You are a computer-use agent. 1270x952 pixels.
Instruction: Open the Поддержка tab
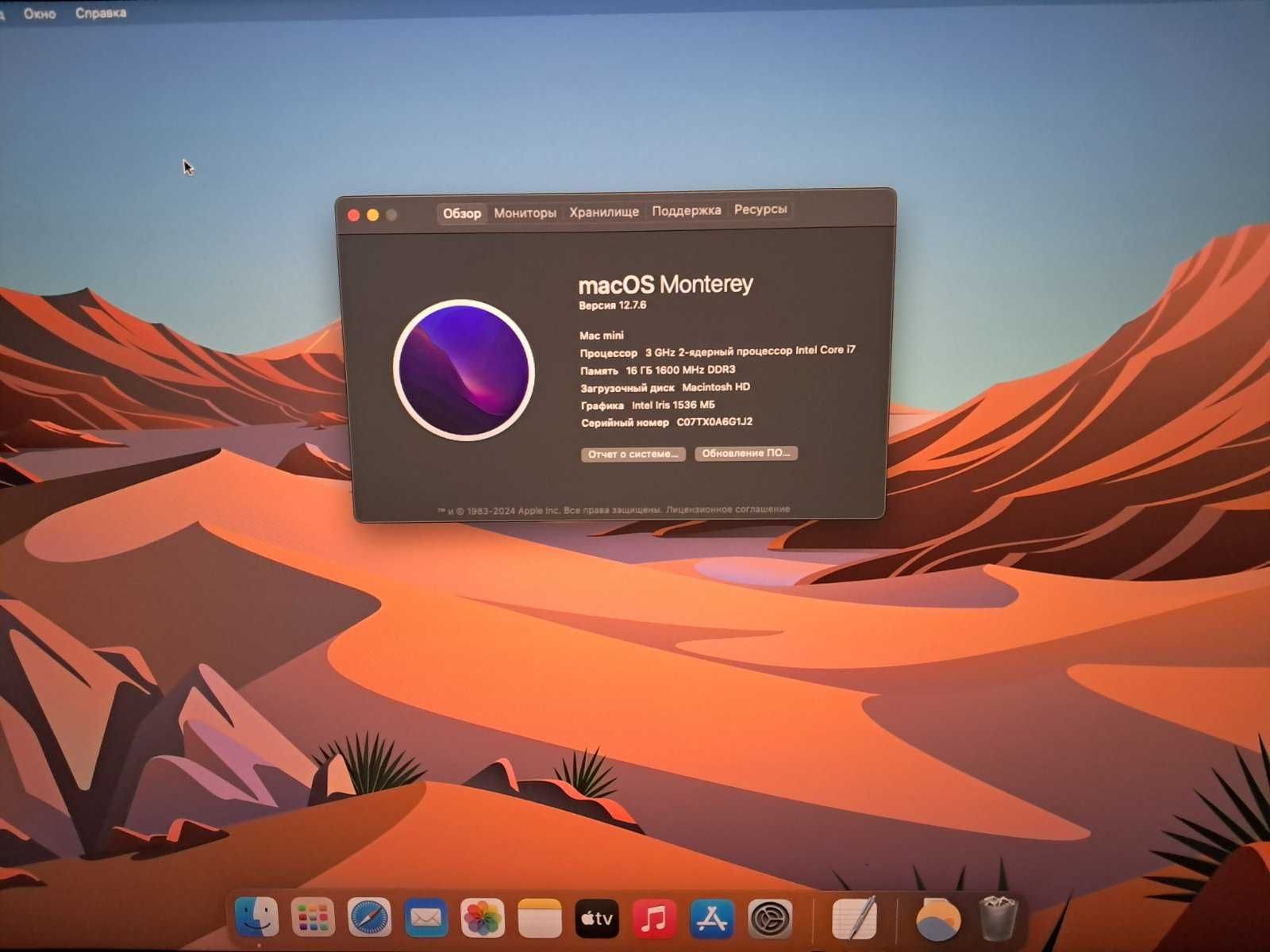pos(687,210)
